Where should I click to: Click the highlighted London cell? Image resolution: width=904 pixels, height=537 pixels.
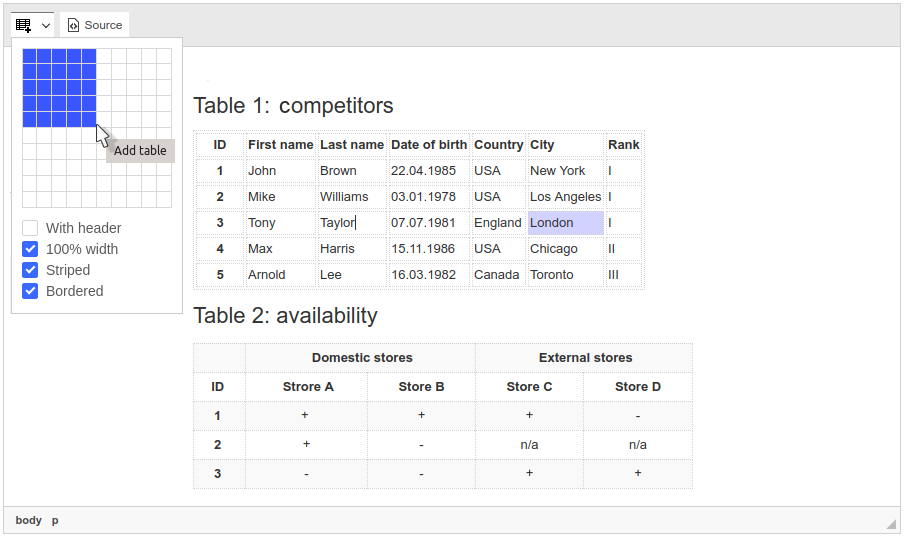565,223
